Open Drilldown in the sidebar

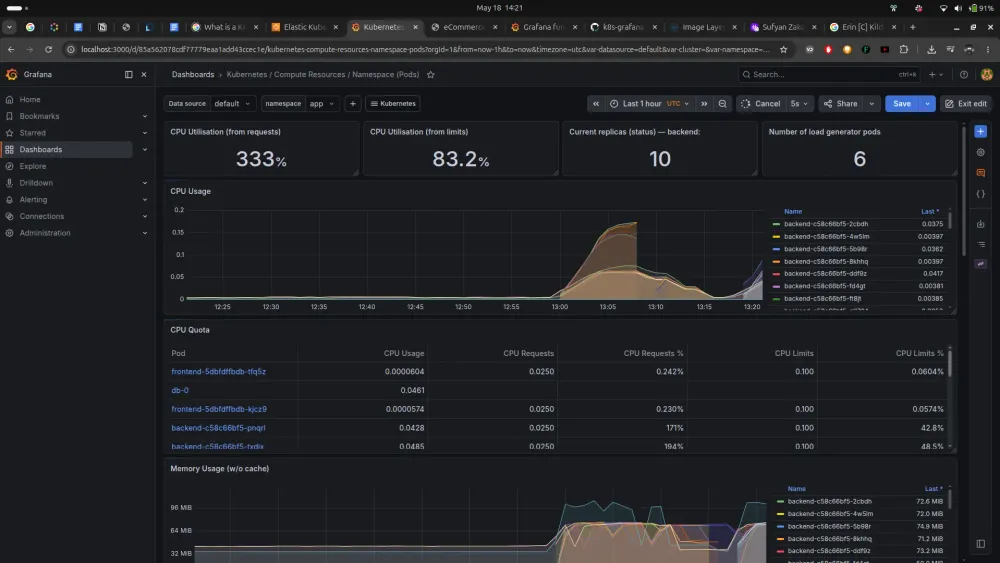[36, 183]
